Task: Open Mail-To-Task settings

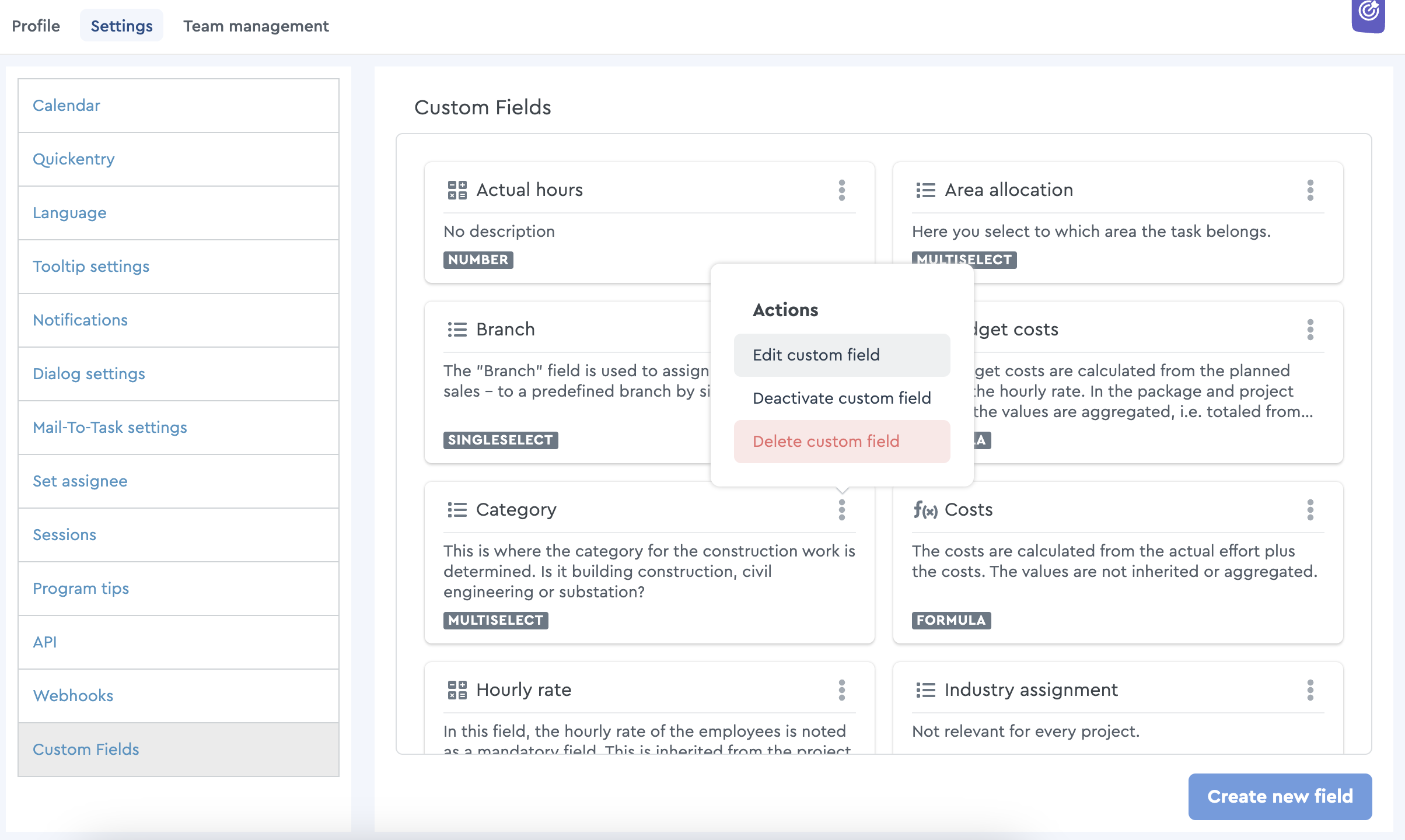Action: (110, 427)
